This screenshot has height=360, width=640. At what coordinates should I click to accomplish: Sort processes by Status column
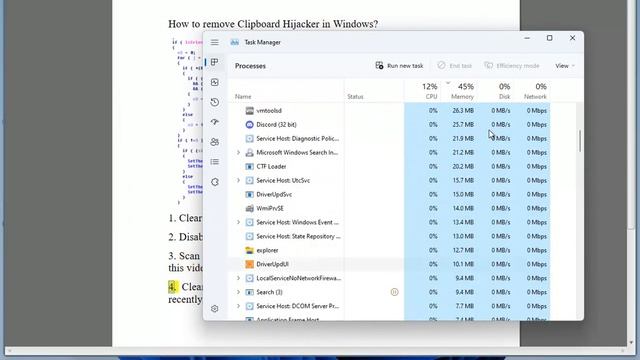[x=355, y=97]
